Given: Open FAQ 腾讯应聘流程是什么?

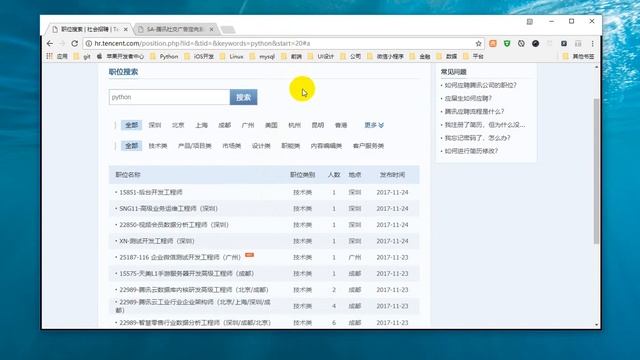Looking at the screenshot, I should pos(474,111).
